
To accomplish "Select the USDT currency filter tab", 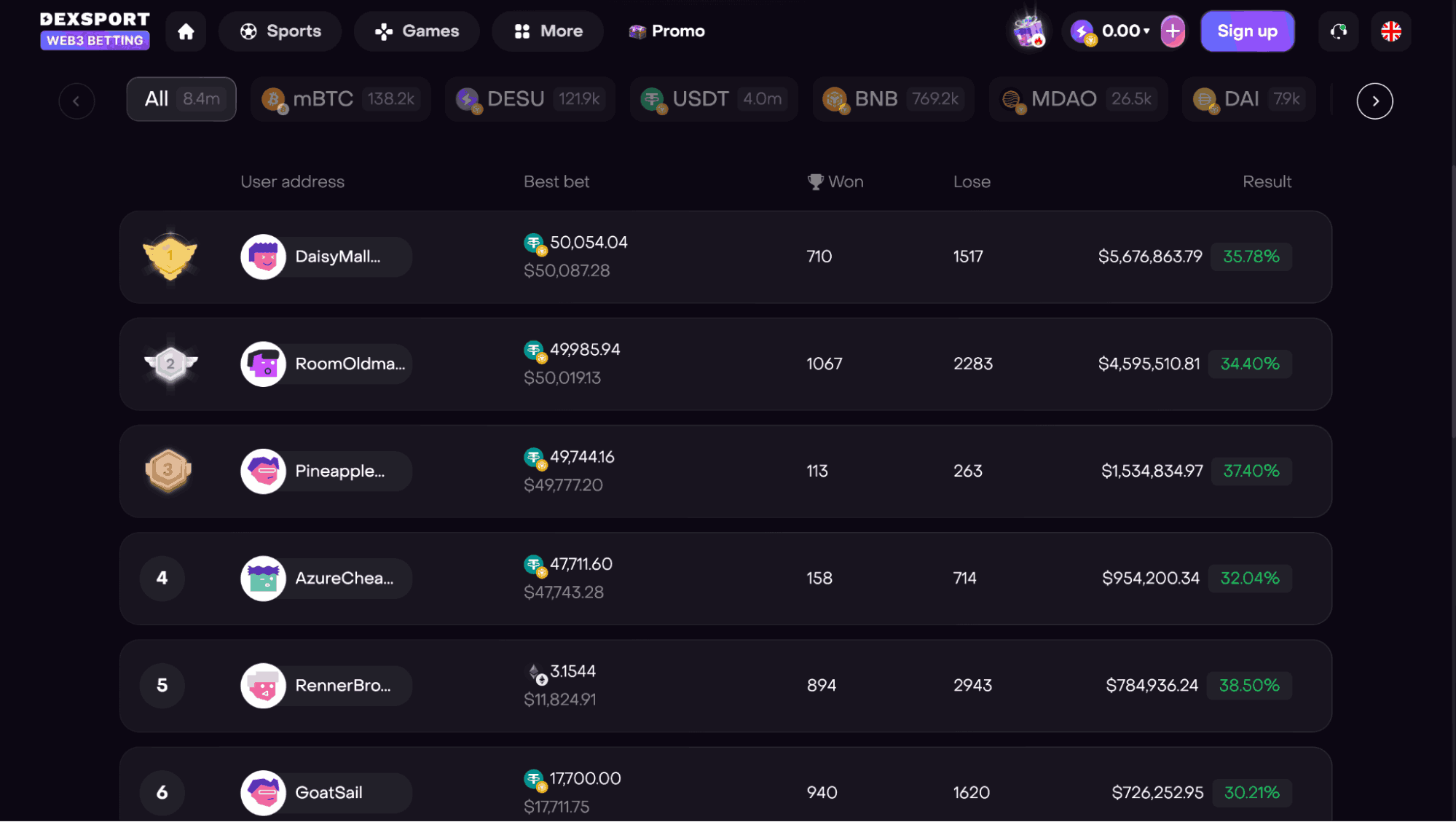I will point(713,99).
